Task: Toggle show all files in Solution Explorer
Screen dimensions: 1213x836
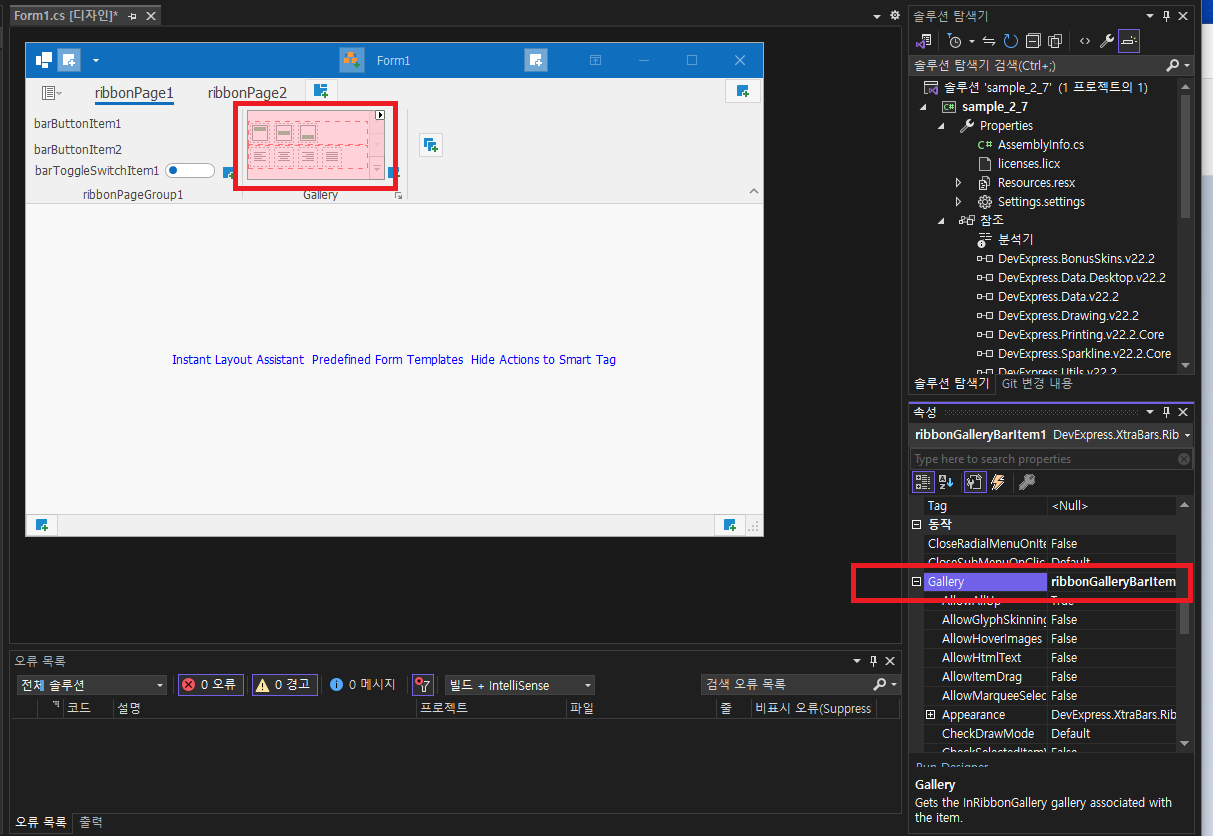Action: point(1055,41)
